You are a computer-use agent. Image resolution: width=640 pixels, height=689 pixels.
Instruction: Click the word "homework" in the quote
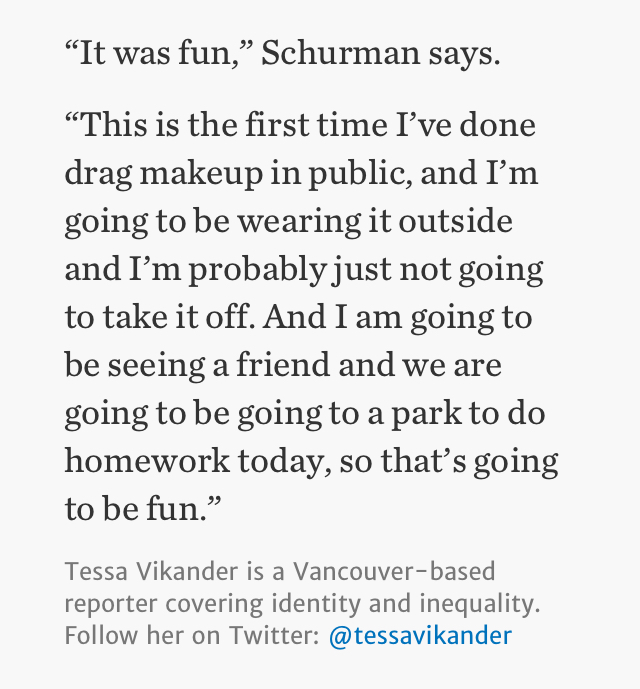pyautogui.click(x=147, y=461)
